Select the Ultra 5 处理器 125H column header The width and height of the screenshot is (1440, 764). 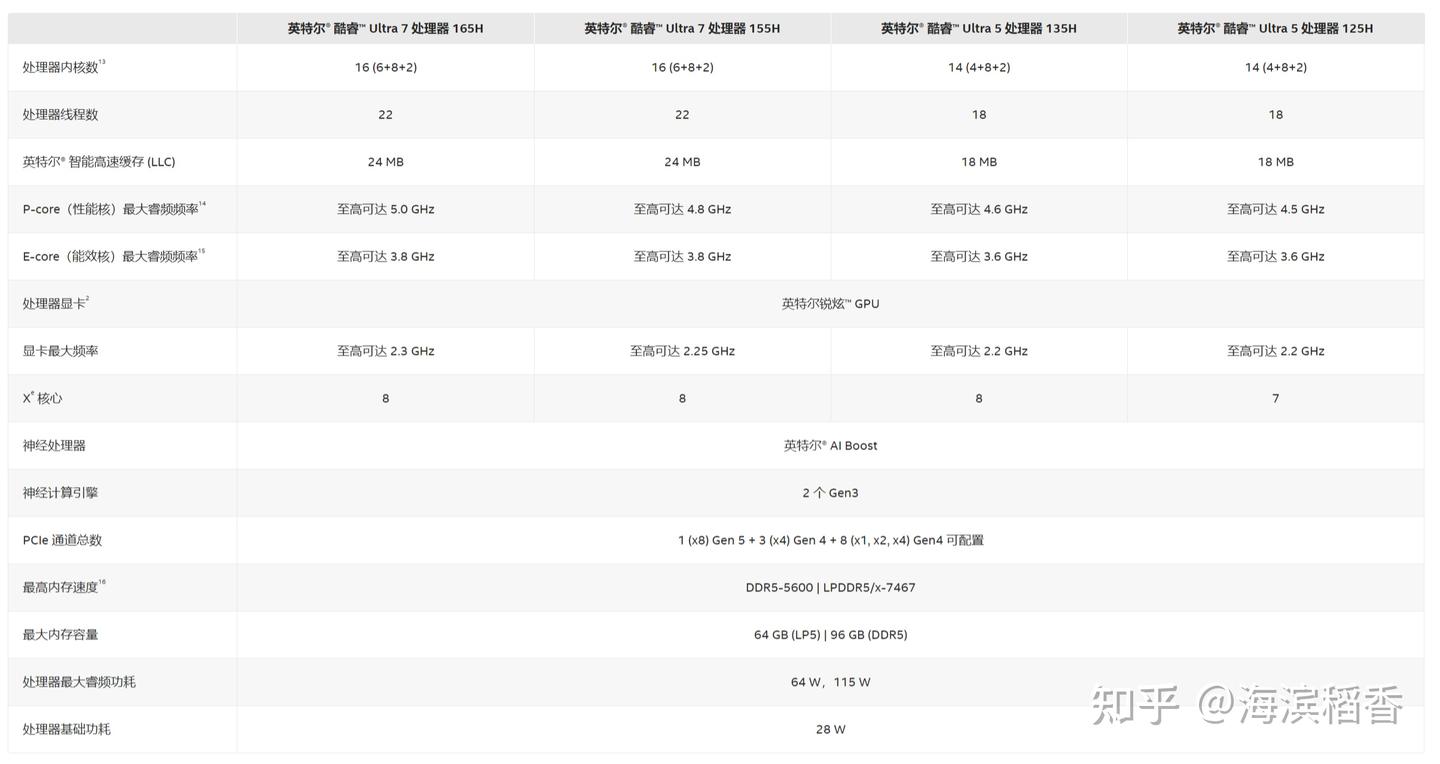(x=1275, y=28)
